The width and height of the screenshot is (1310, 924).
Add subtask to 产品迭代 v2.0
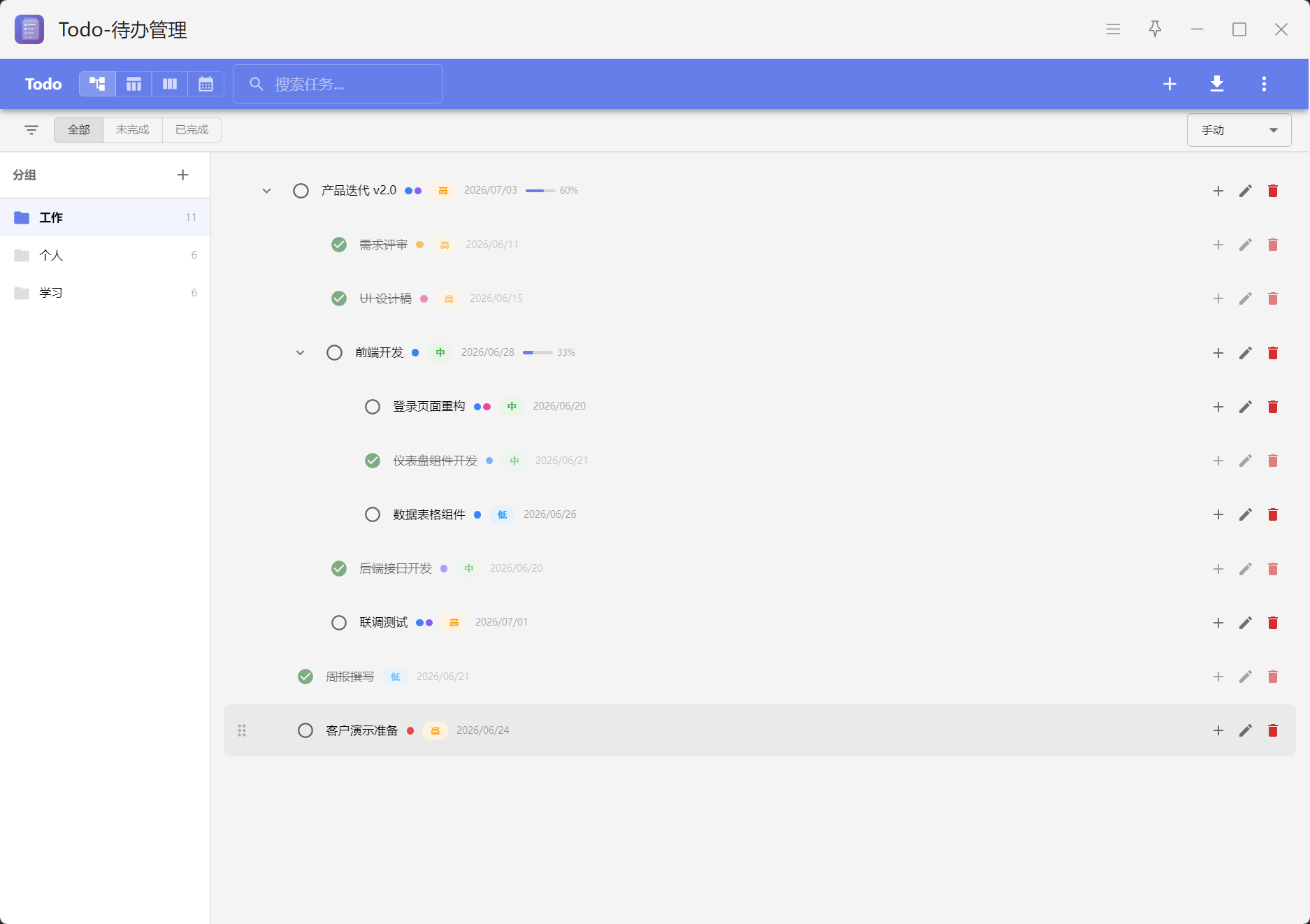click(x=1218, y=191)
